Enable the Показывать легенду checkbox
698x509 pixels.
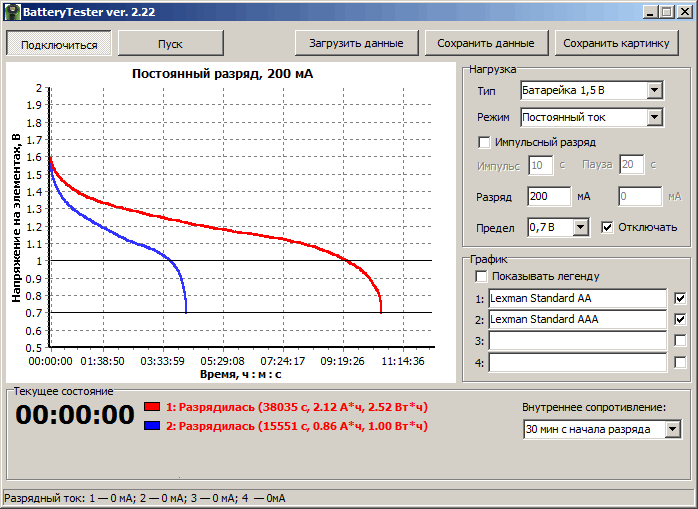481,276
